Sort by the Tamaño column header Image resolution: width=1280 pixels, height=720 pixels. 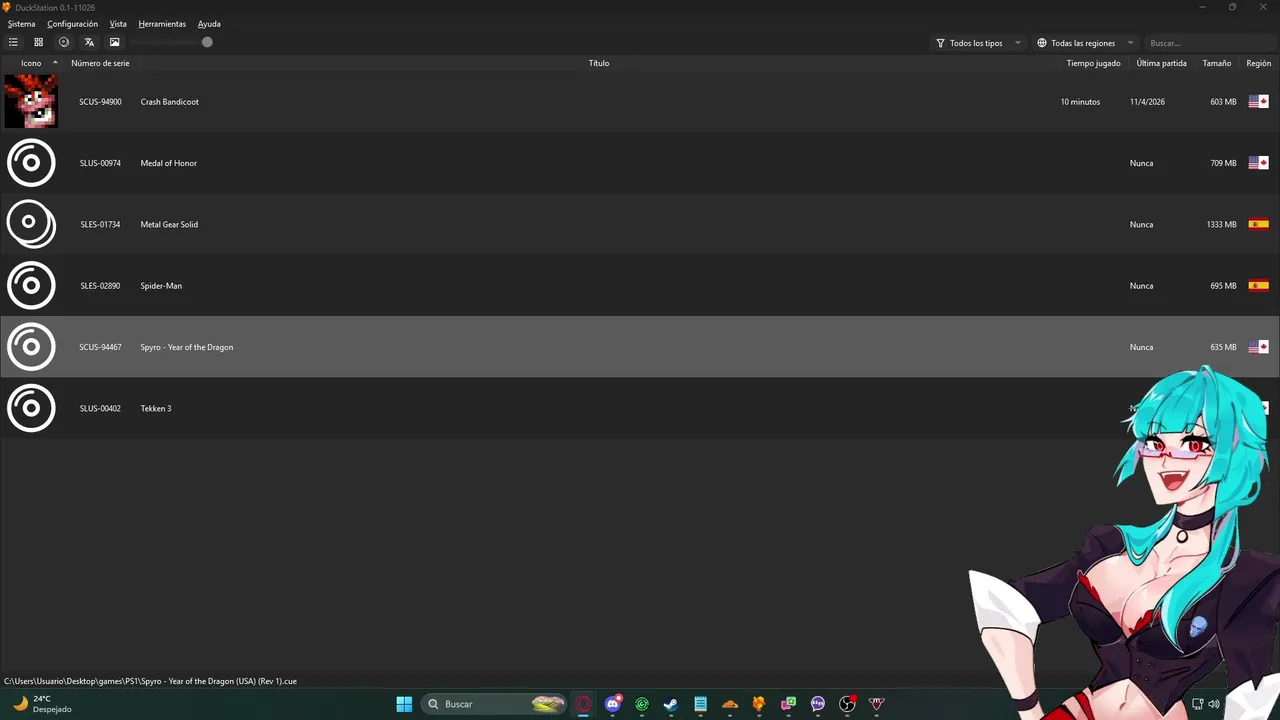(1216, 63)
